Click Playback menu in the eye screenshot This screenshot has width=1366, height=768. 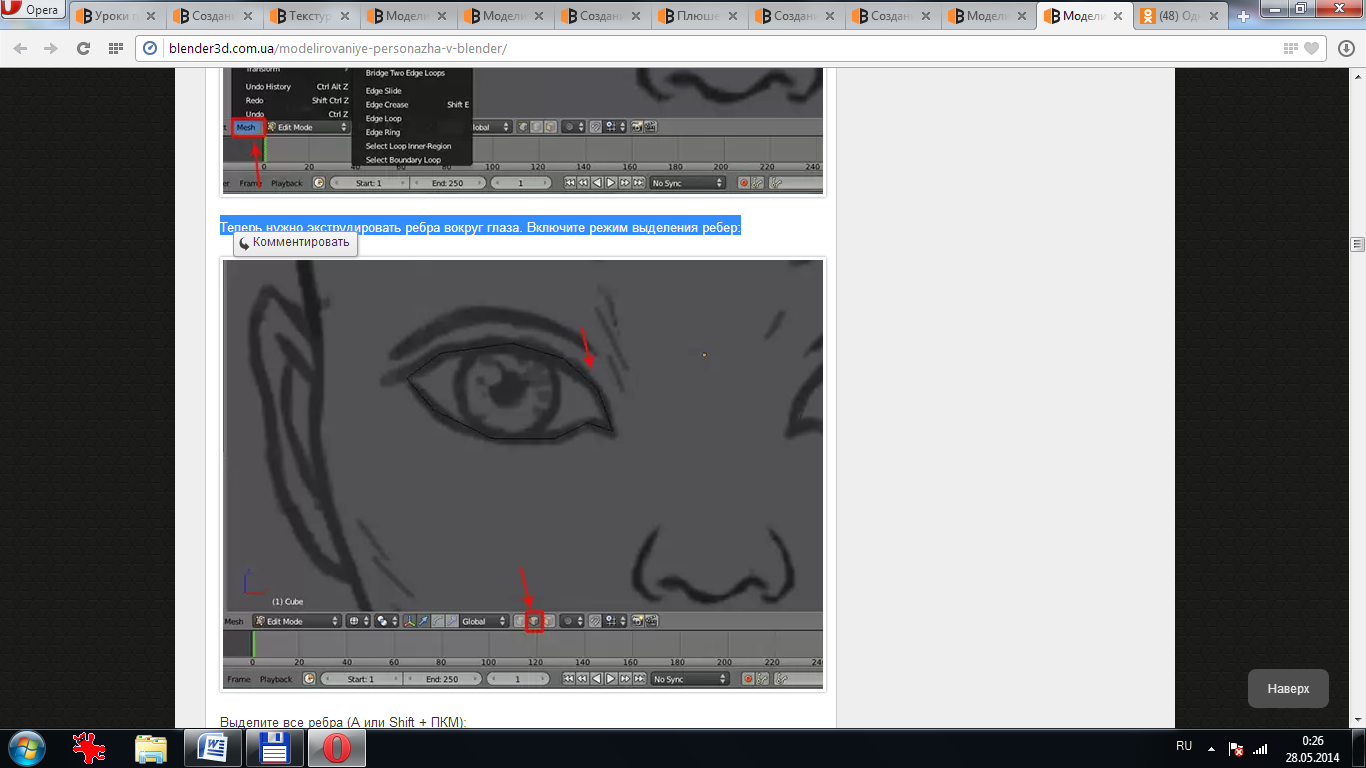coord(276,679)
